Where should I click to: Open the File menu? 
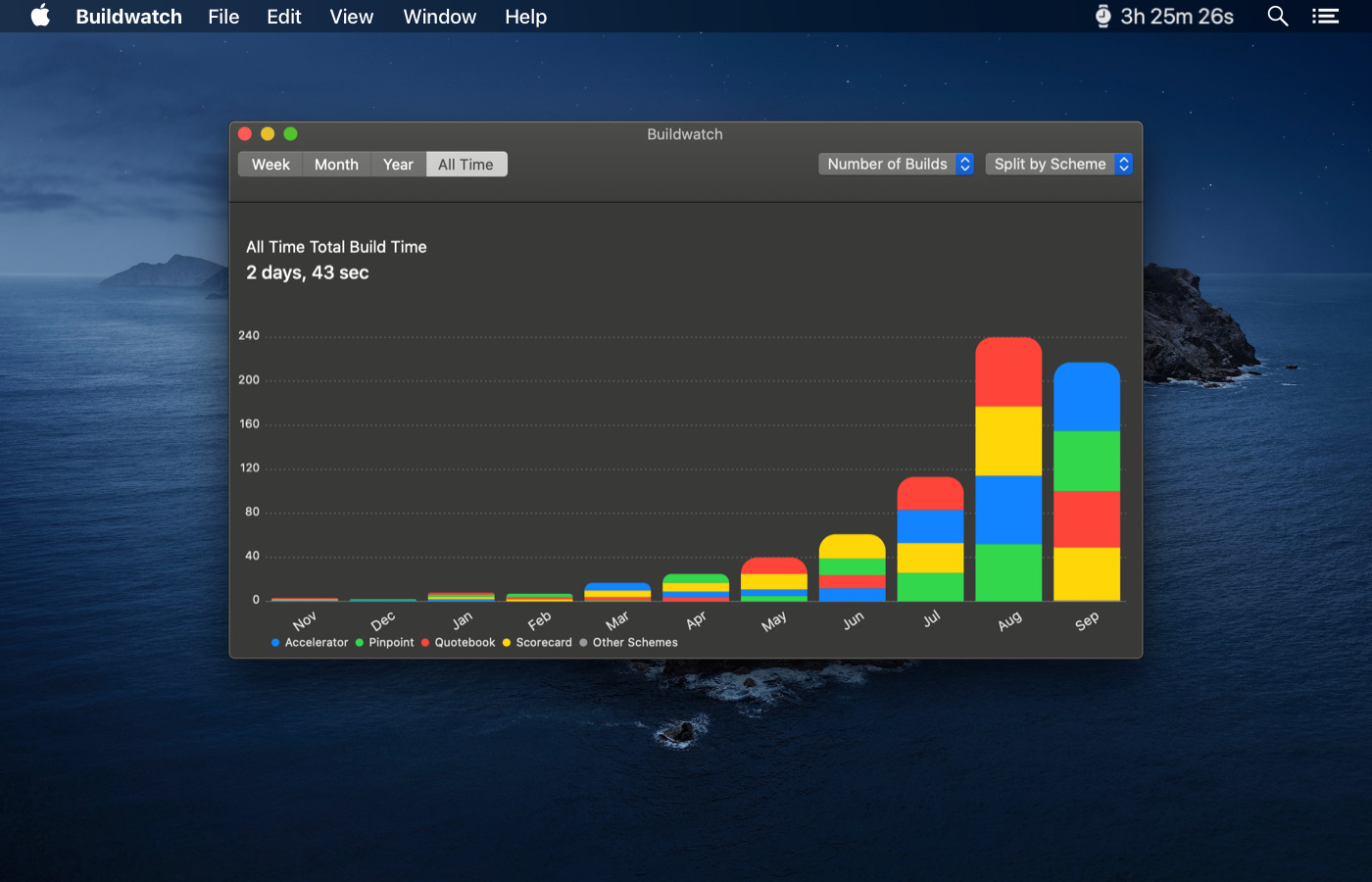223,17
